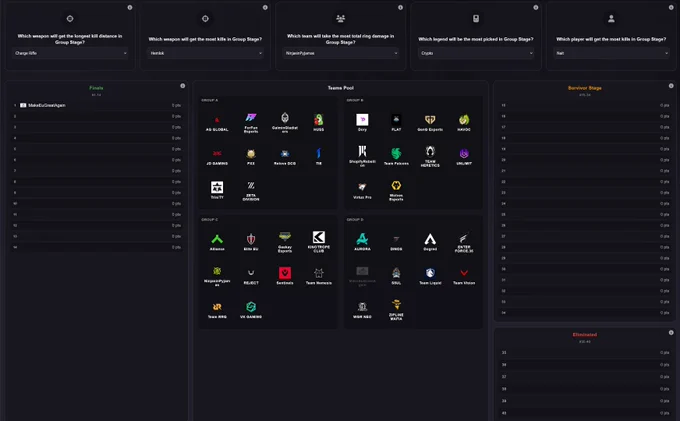The image size is (680, 421).
Task: Pick the VK GAMING team logo
Action: (x=251, y=307)
